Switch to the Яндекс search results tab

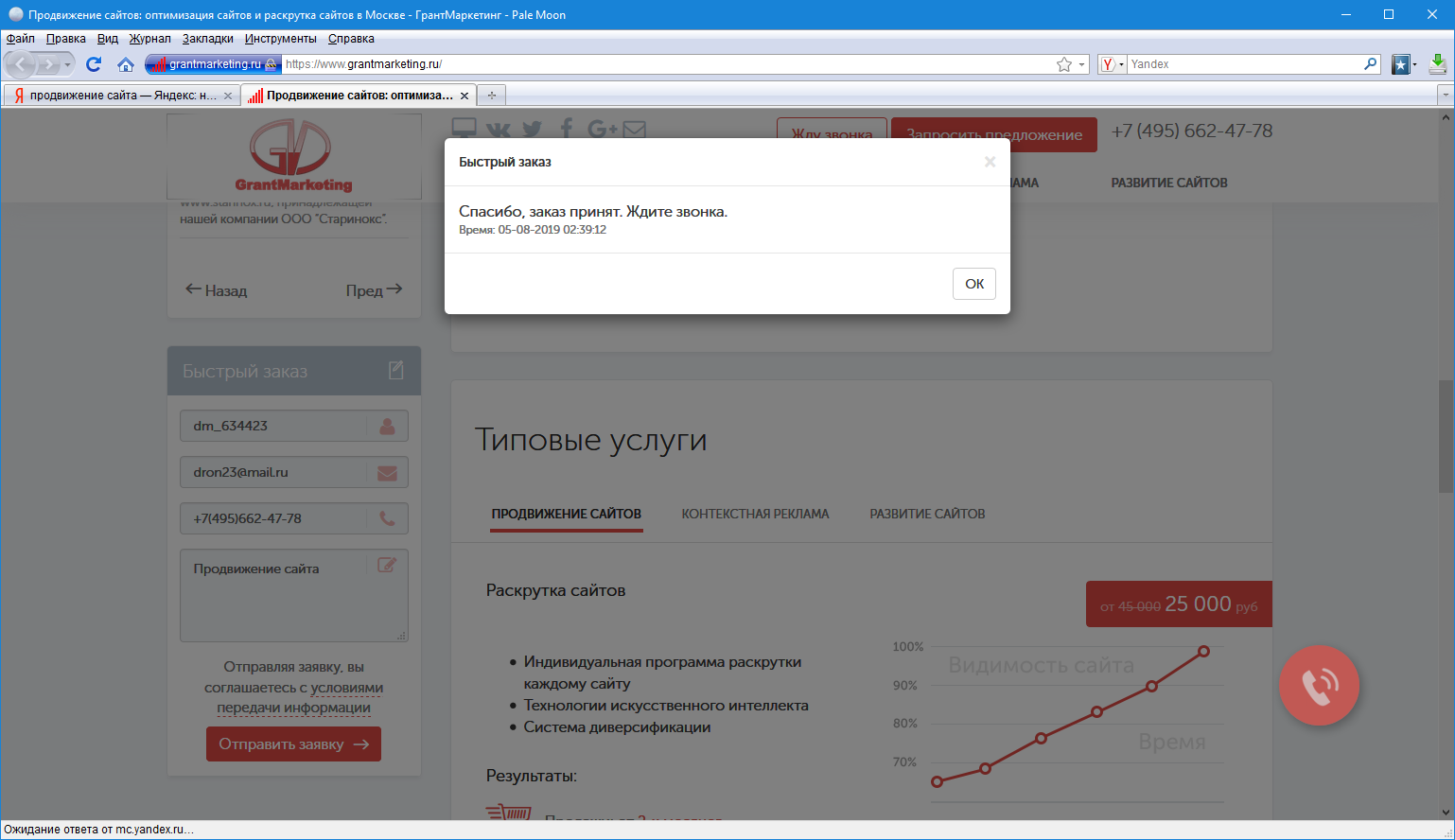click(x=120, y=96)
